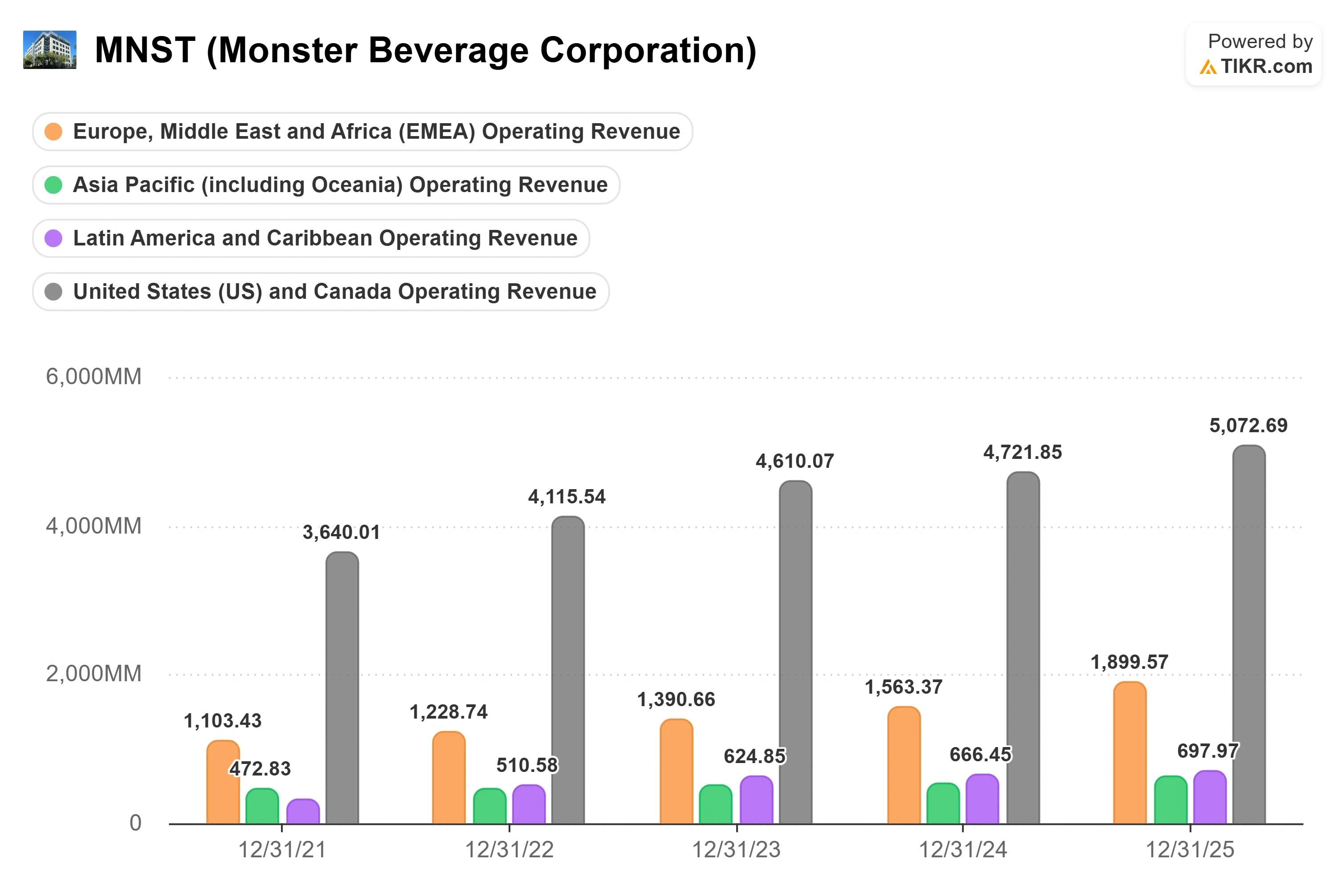The height and width of the screenshot is (896, 1344).
Task: Click the 4,115.54 data label
Action: coord(567,497)
